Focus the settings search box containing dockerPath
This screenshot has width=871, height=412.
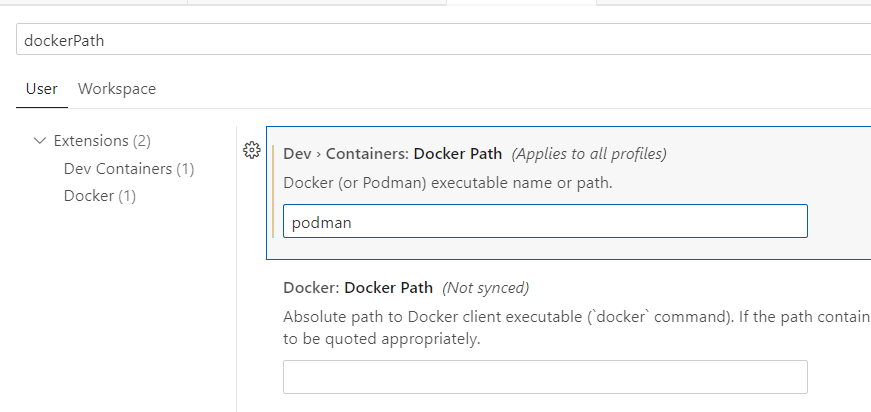(x=443, y=40)
